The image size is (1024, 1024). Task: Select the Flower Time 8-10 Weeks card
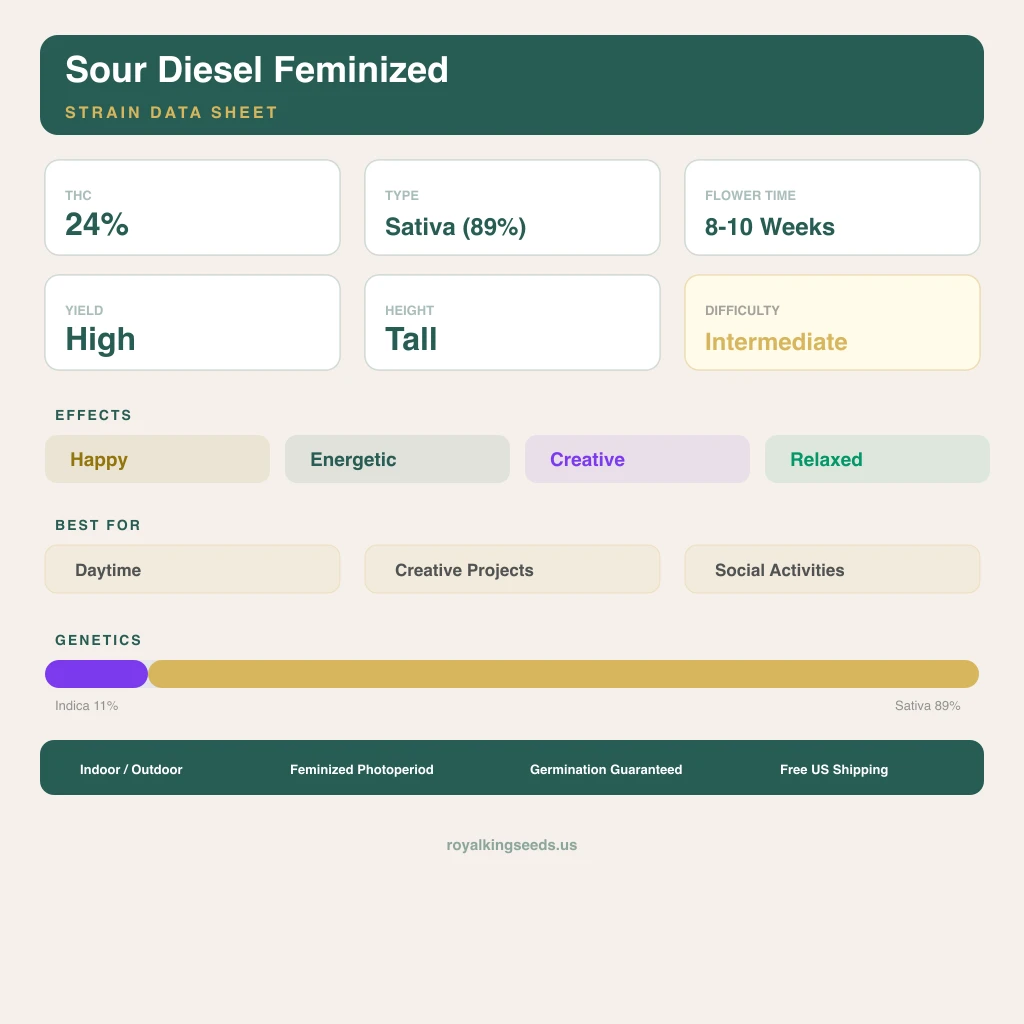point(832,208)
